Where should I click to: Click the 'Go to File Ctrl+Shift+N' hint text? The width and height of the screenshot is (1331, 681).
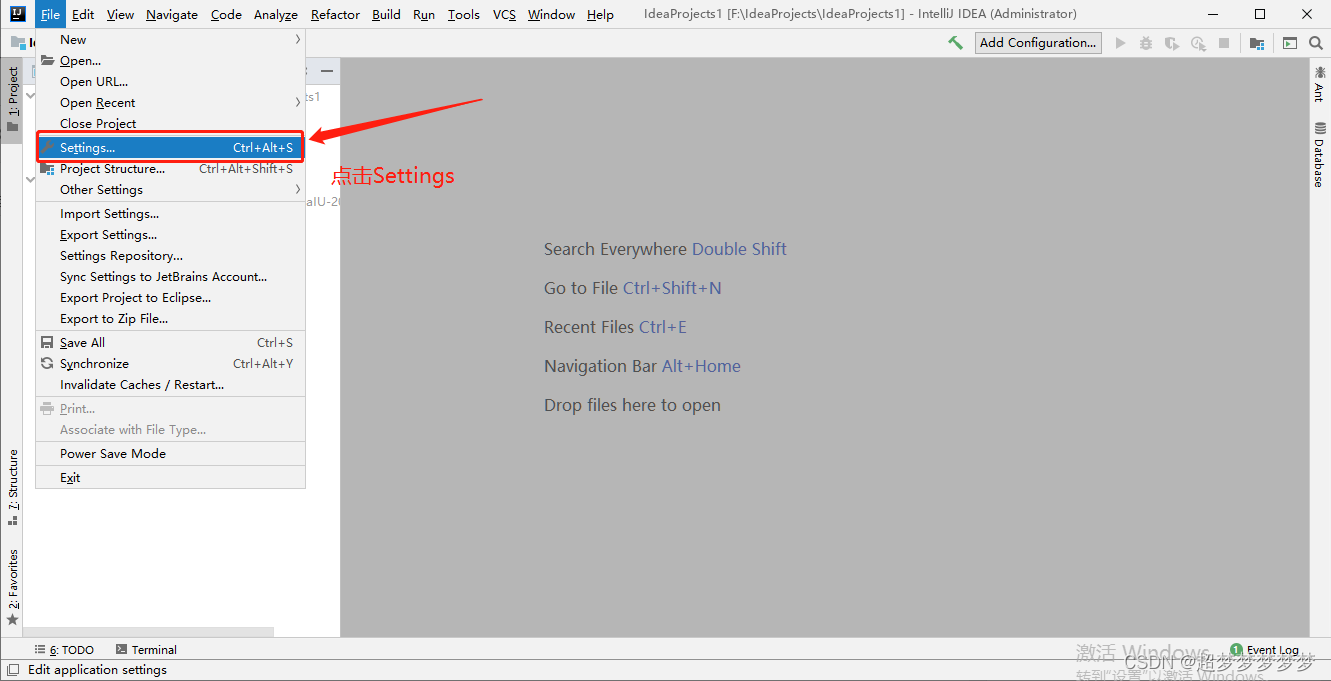[x=633, y=288]
